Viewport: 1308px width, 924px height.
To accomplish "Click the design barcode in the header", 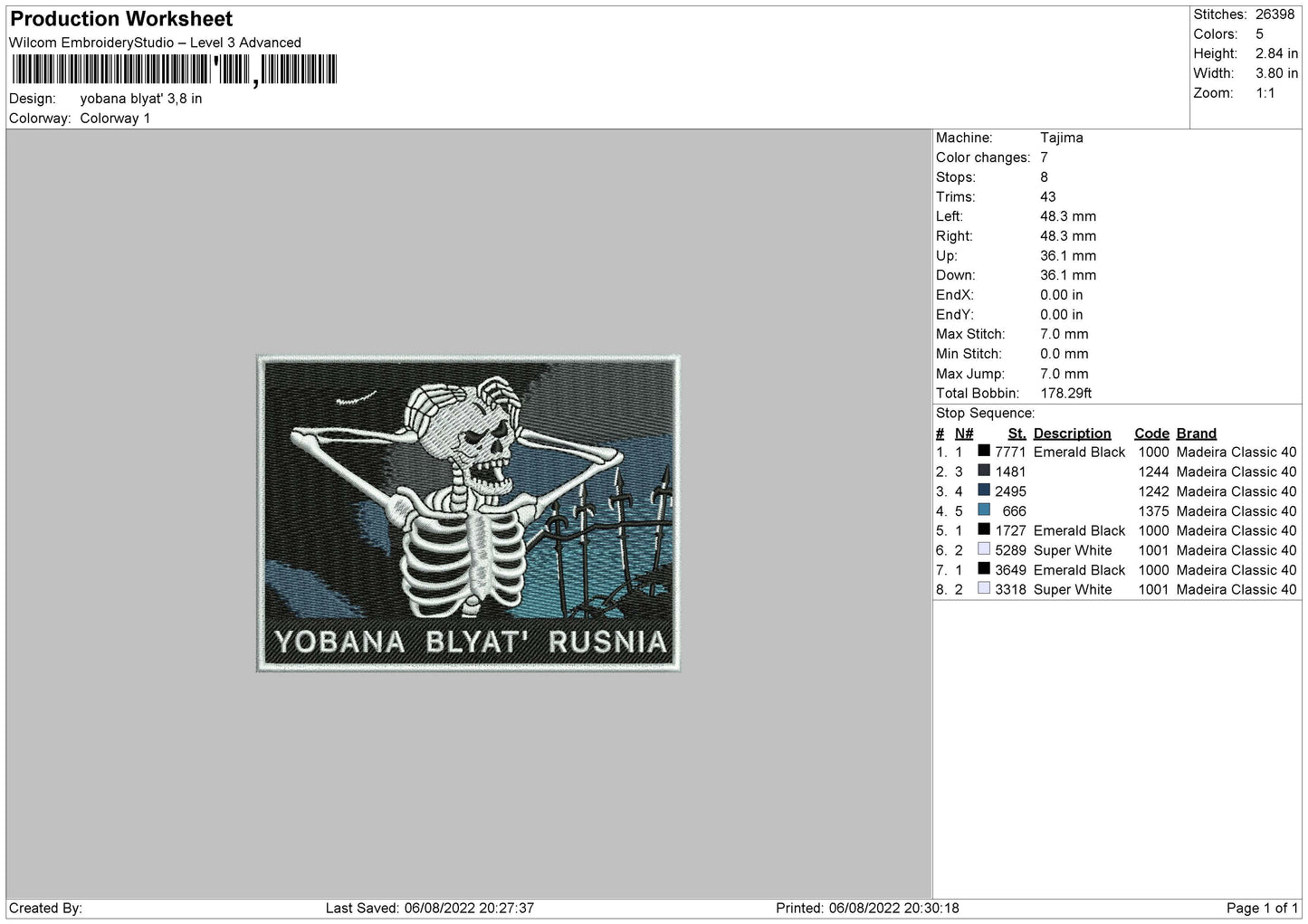I will pyautogui.click(x=175, y=70).
